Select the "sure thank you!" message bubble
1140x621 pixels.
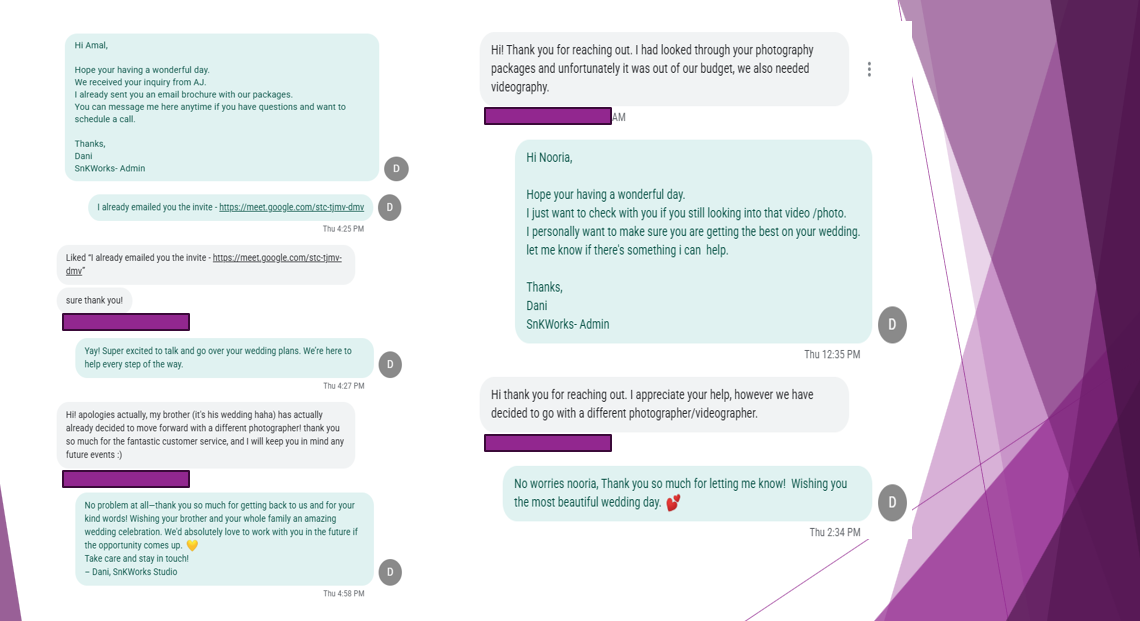point(95,300)
